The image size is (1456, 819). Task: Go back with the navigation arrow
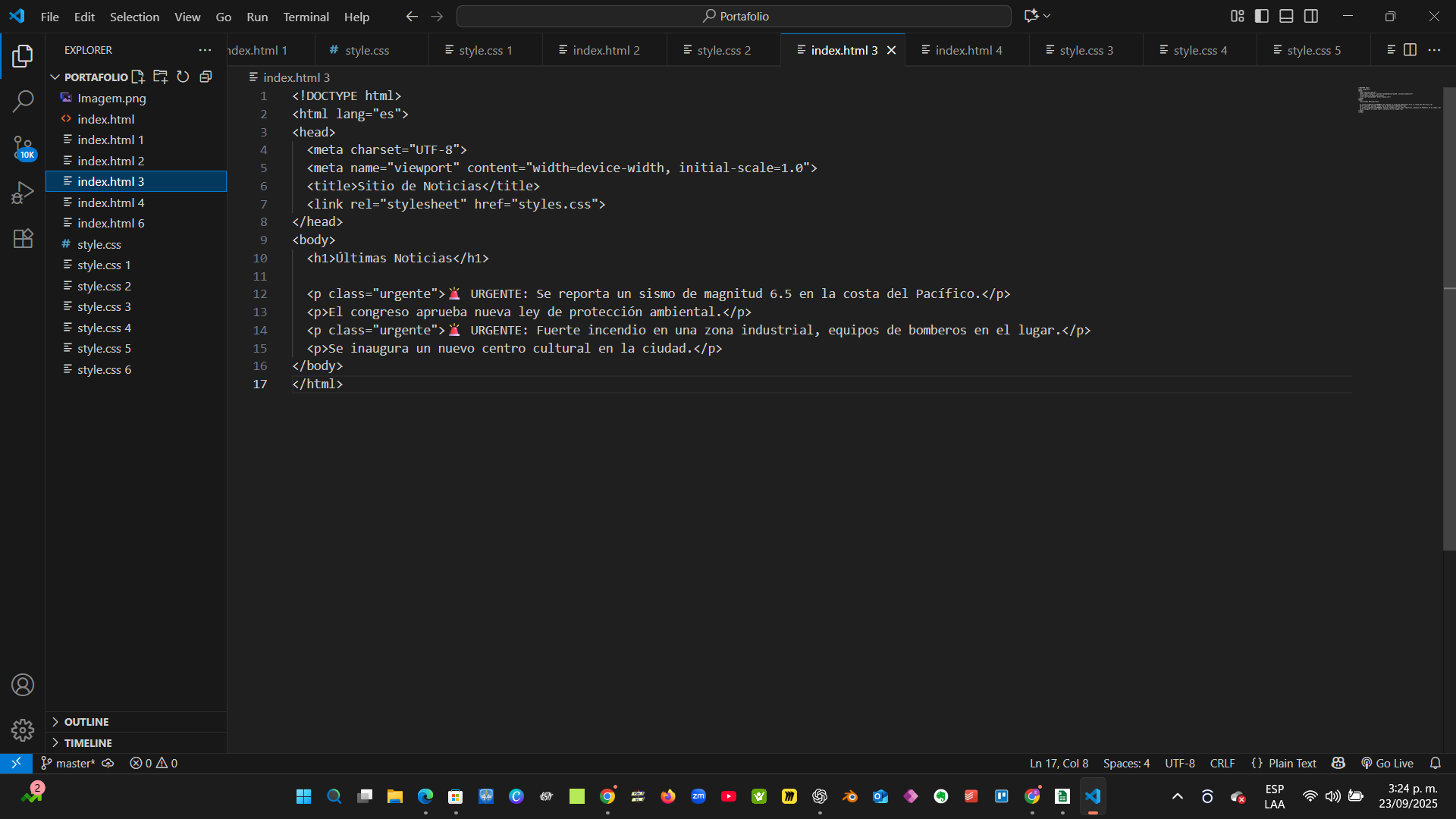[x=412, y=16]
